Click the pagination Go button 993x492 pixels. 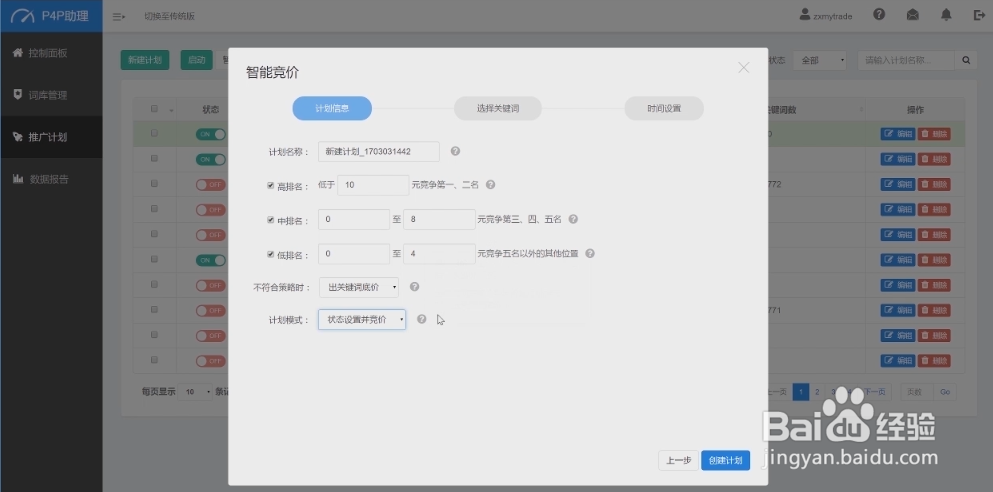click(x=944, y=392)
